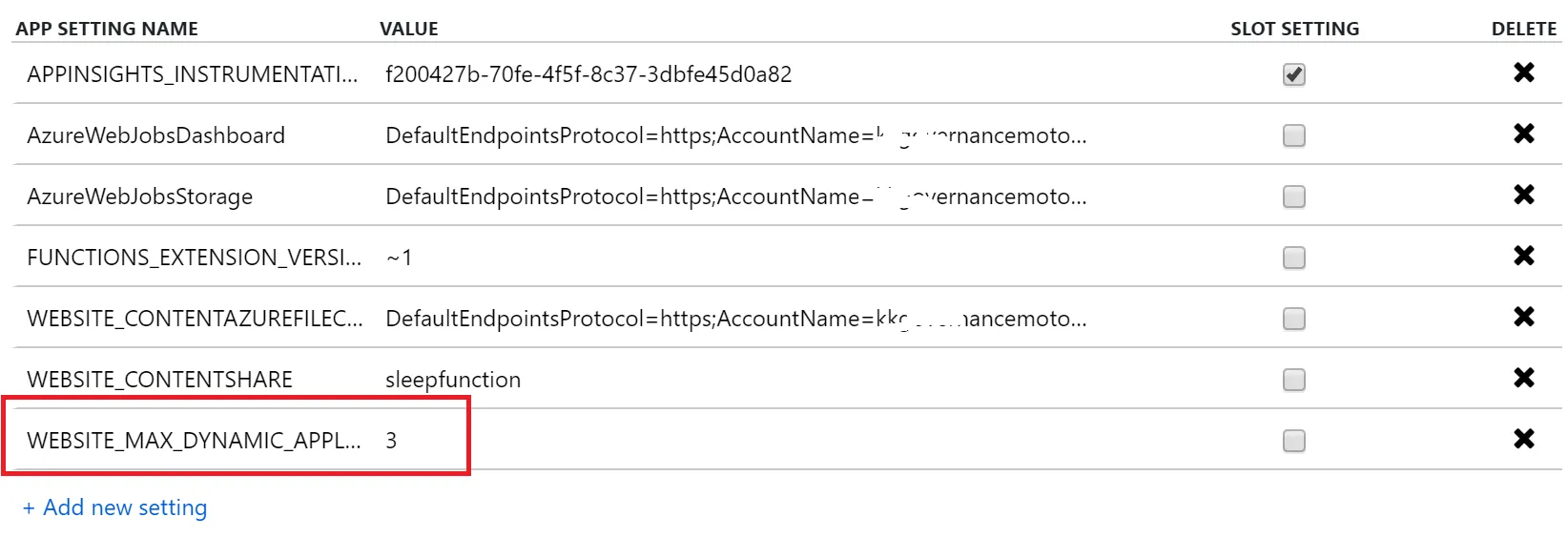Image resolution: width=1568 pixels, height=538 pixels.
Task: Click the WEBSITE_CONTENTSHARE setting name field
Action: [160, 380]
